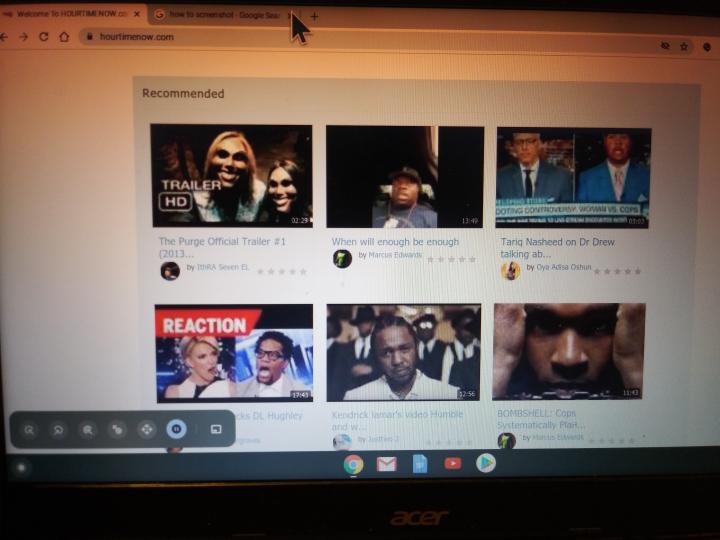
Task: Visit Oya Adisa Oshun author link
Action: (x=564, y=267)
